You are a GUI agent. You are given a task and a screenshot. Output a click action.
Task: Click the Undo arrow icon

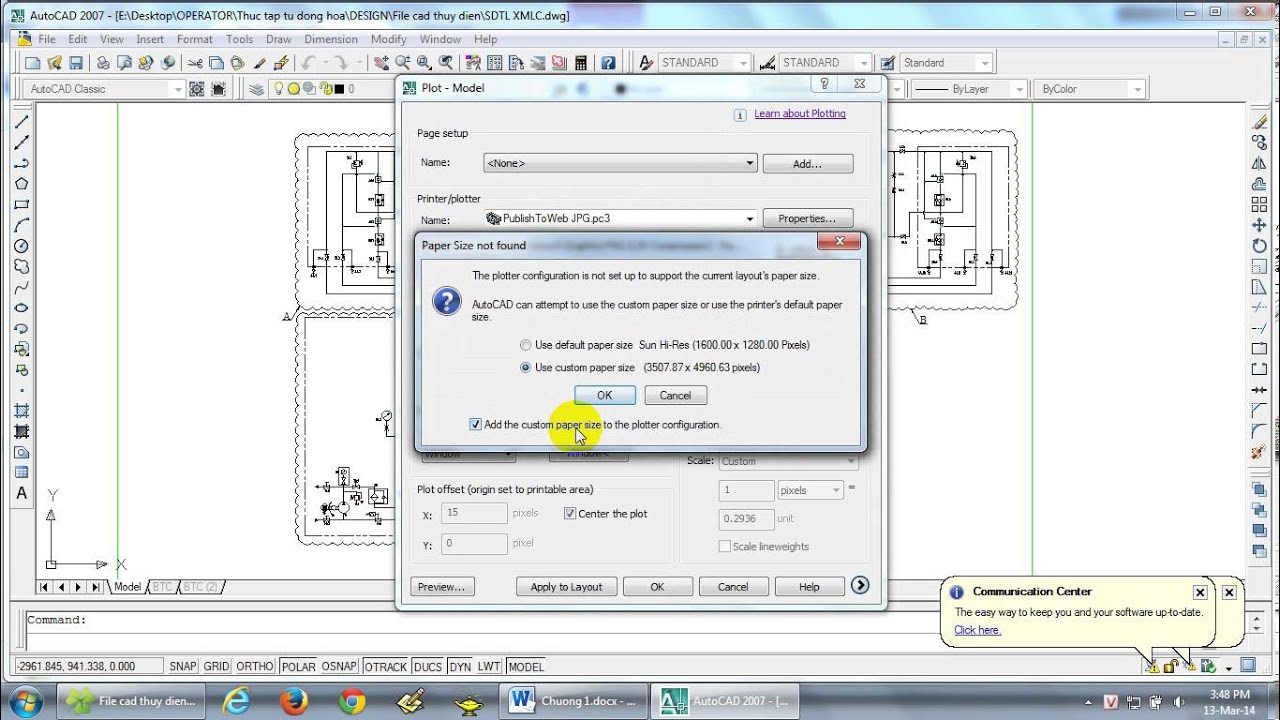click(308, 62)
